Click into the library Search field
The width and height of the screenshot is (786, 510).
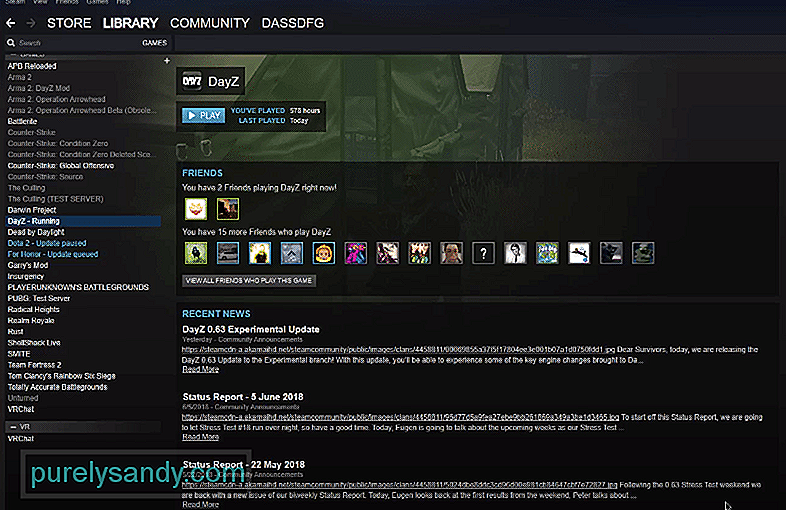tap(75, 43)
